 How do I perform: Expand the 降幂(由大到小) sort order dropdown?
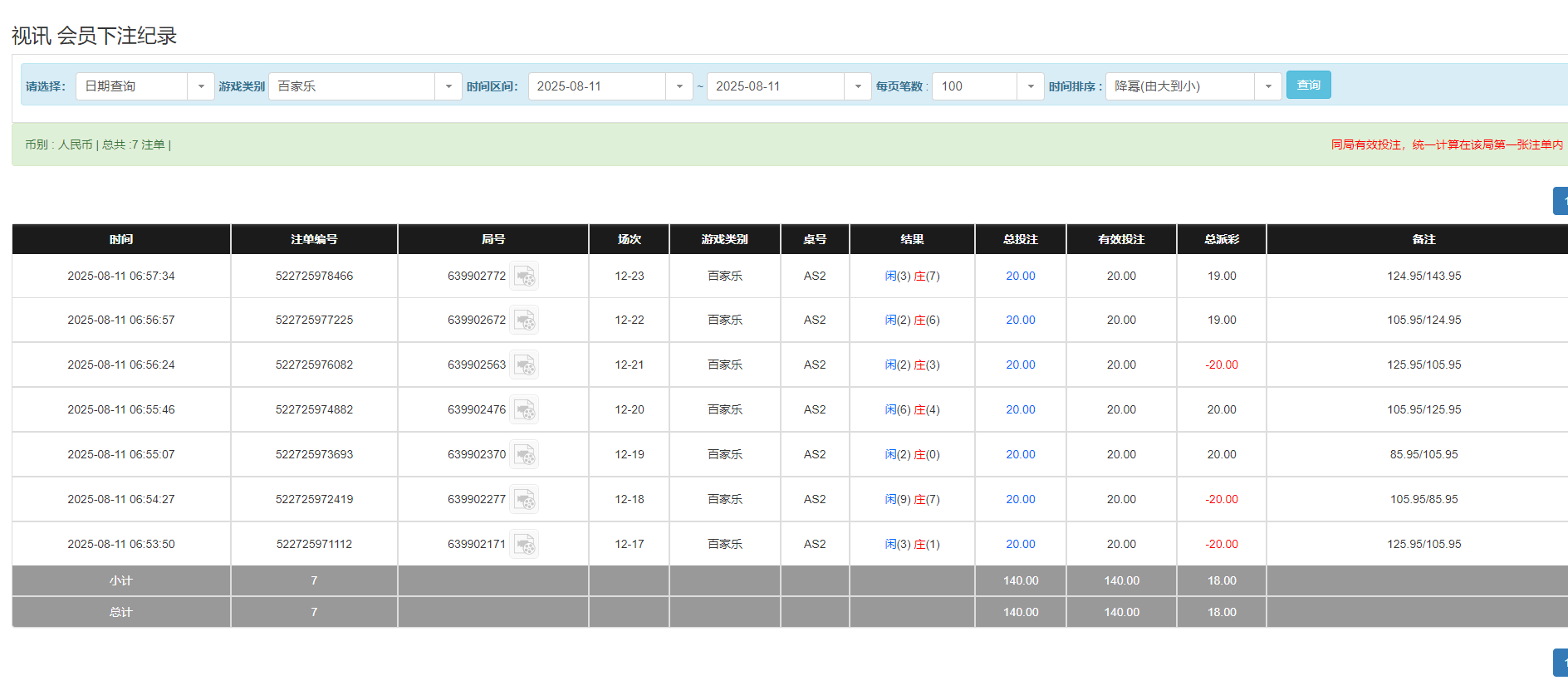click(x=1267, y=86)
